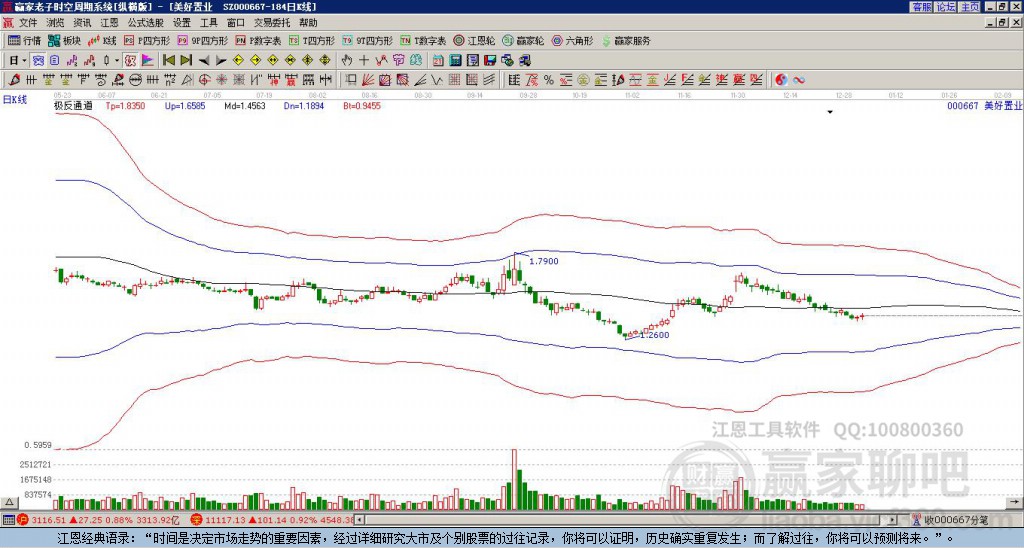Open the 交易委托 menu

272,23
